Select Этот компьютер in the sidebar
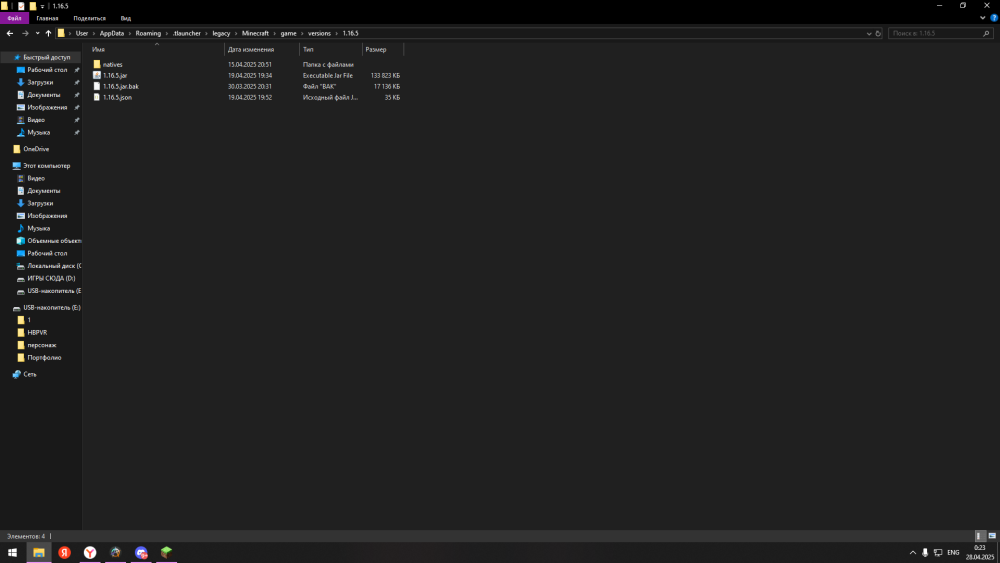This screenshot has width=1000, height=563. point(46,166)
